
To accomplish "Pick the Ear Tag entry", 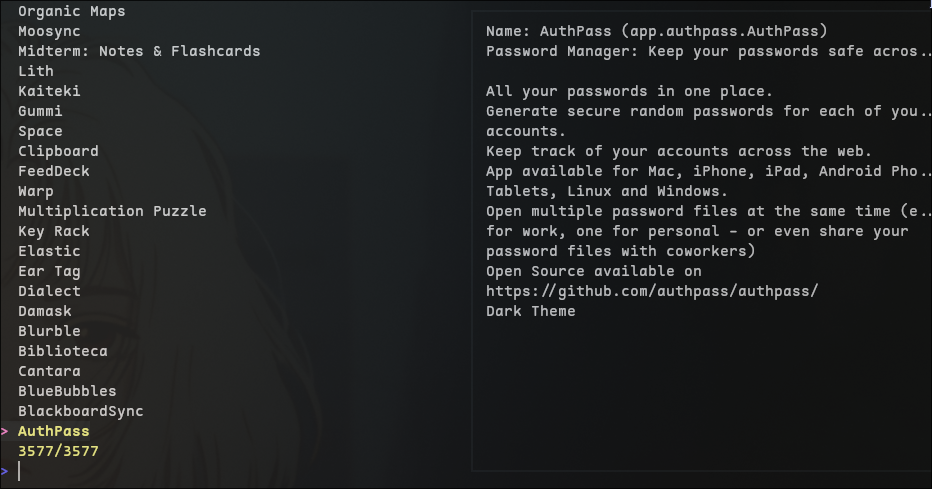I will [49, 271].
